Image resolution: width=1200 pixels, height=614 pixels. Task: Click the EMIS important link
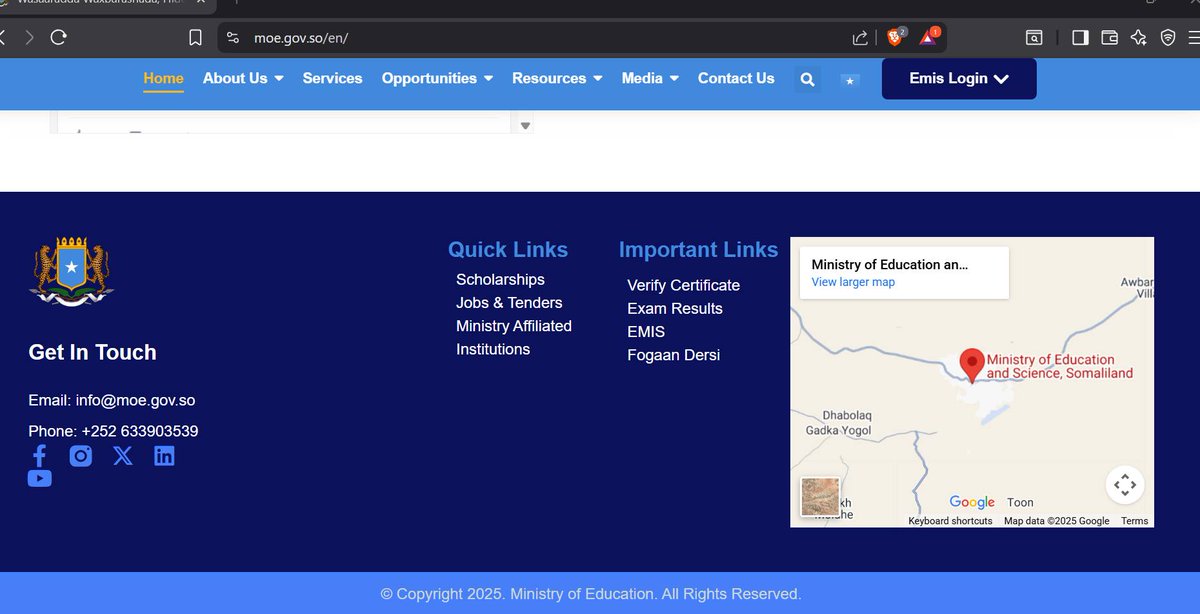[x=646, y=331]
